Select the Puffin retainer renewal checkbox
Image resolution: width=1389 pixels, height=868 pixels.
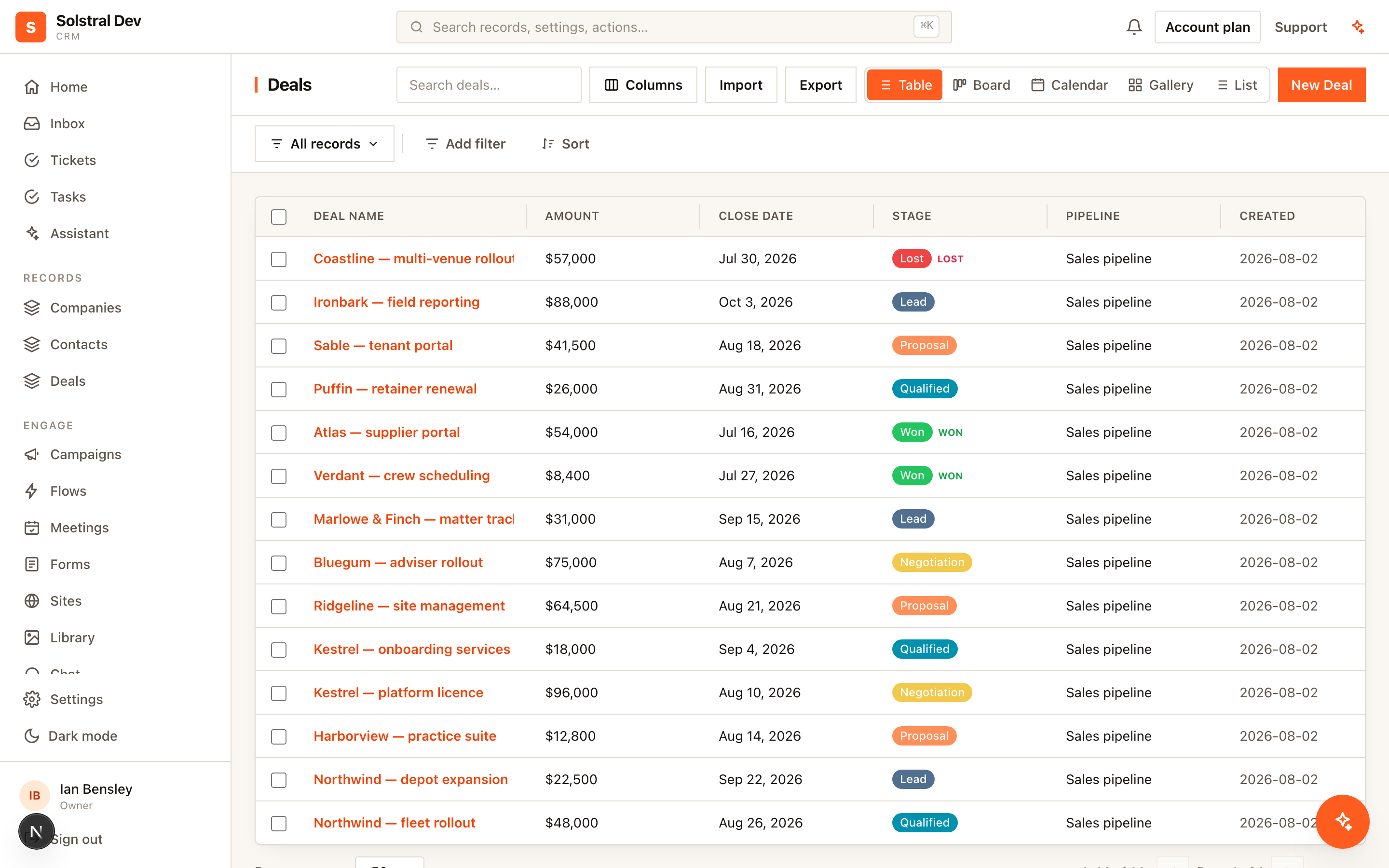pos(279,389)
